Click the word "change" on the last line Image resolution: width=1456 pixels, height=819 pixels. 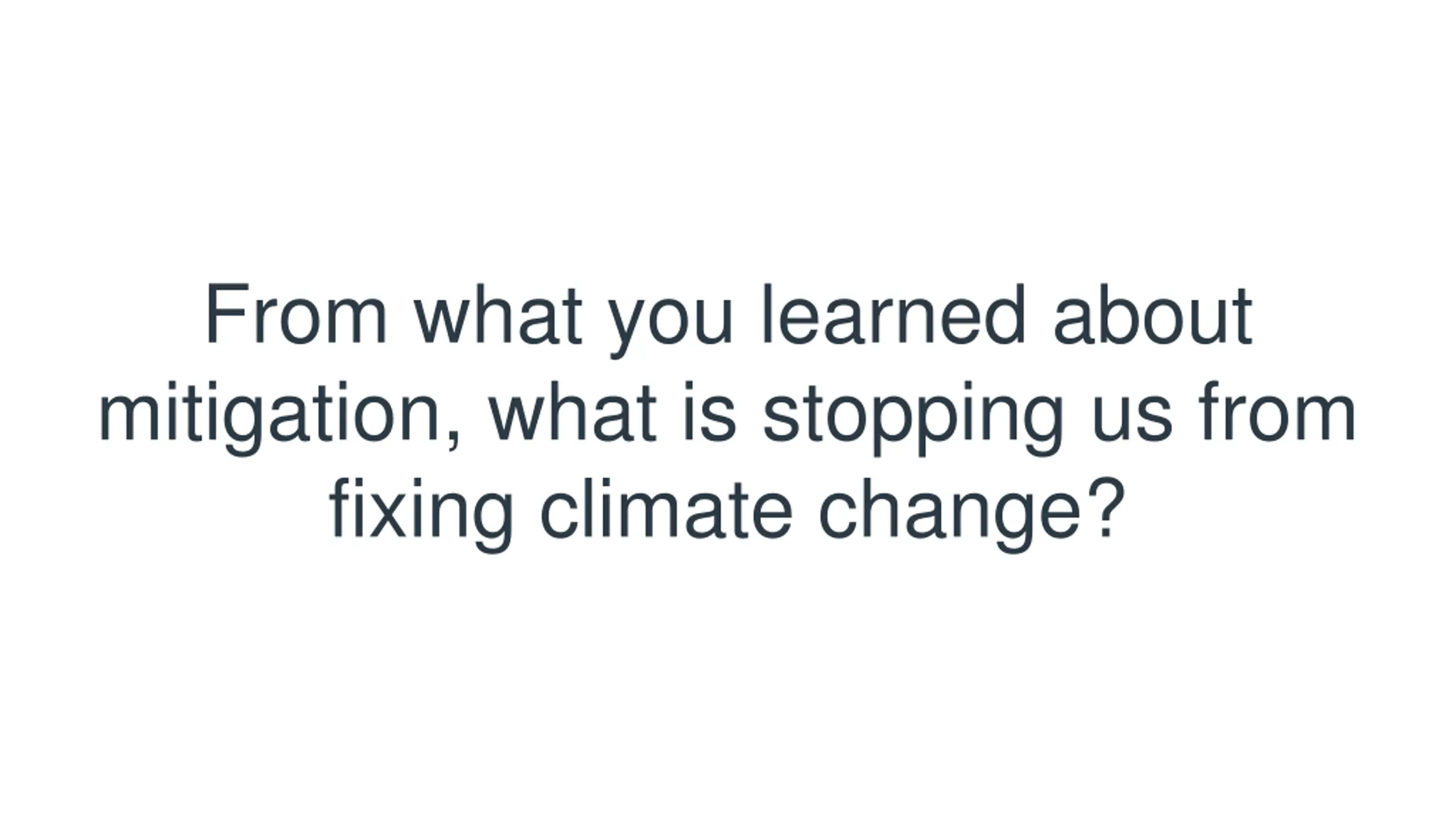tap(949, 515)
